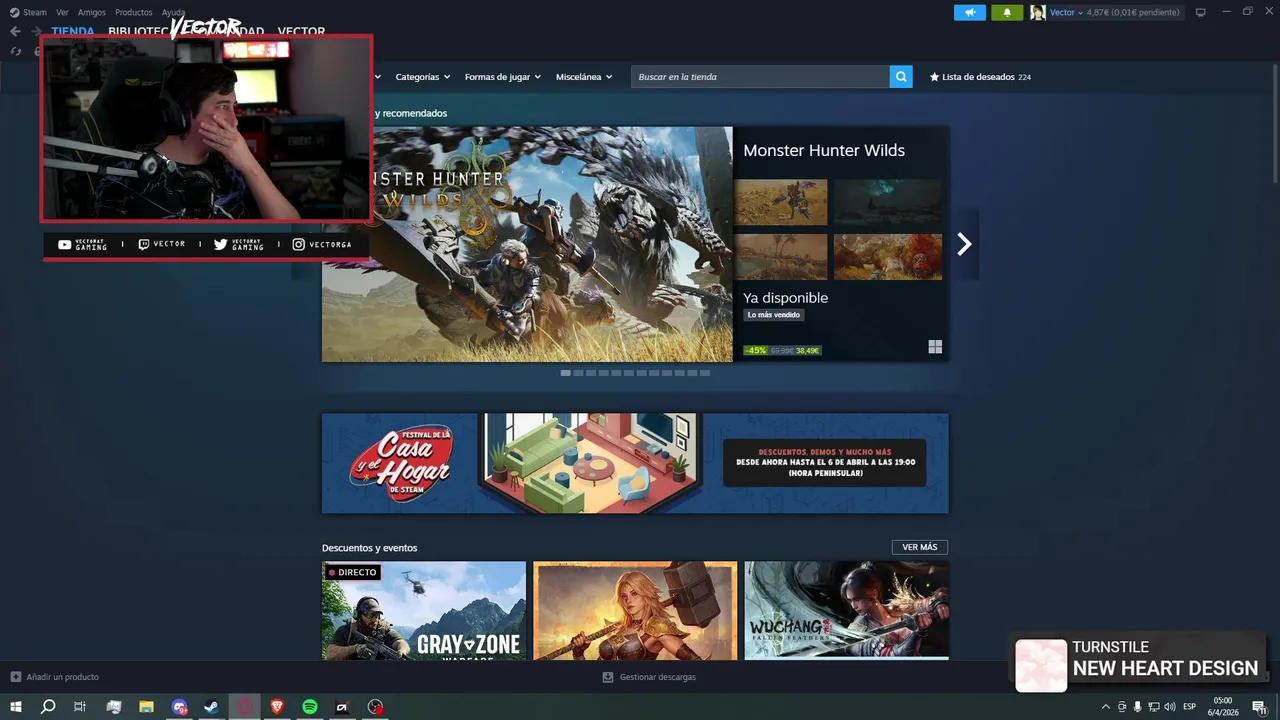Select the second carousel page dot
Image resolution: width=1280 pixels, height=720 pixels.
coord(578,373)
